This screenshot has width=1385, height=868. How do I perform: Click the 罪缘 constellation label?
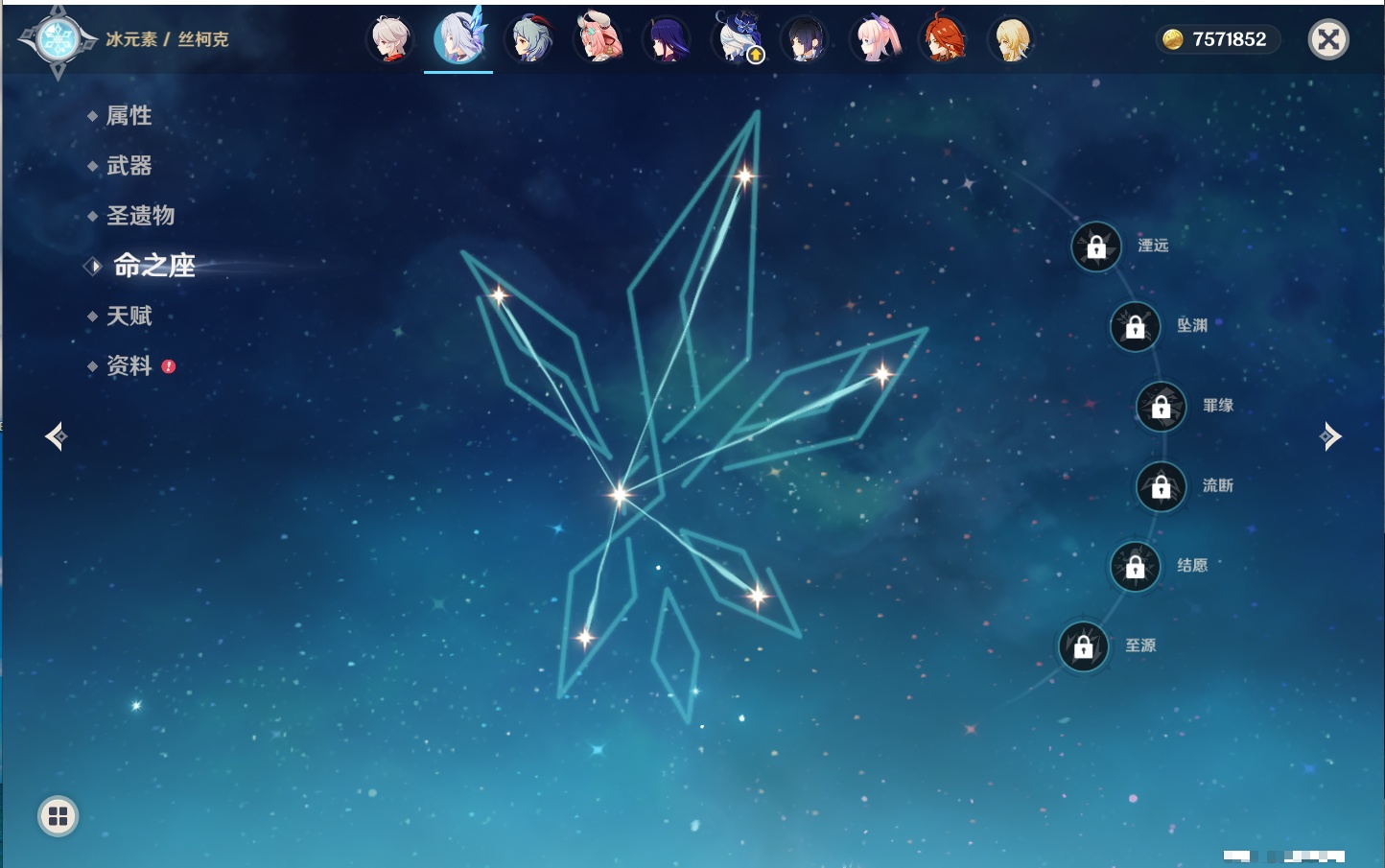[x=1218, y=405]
